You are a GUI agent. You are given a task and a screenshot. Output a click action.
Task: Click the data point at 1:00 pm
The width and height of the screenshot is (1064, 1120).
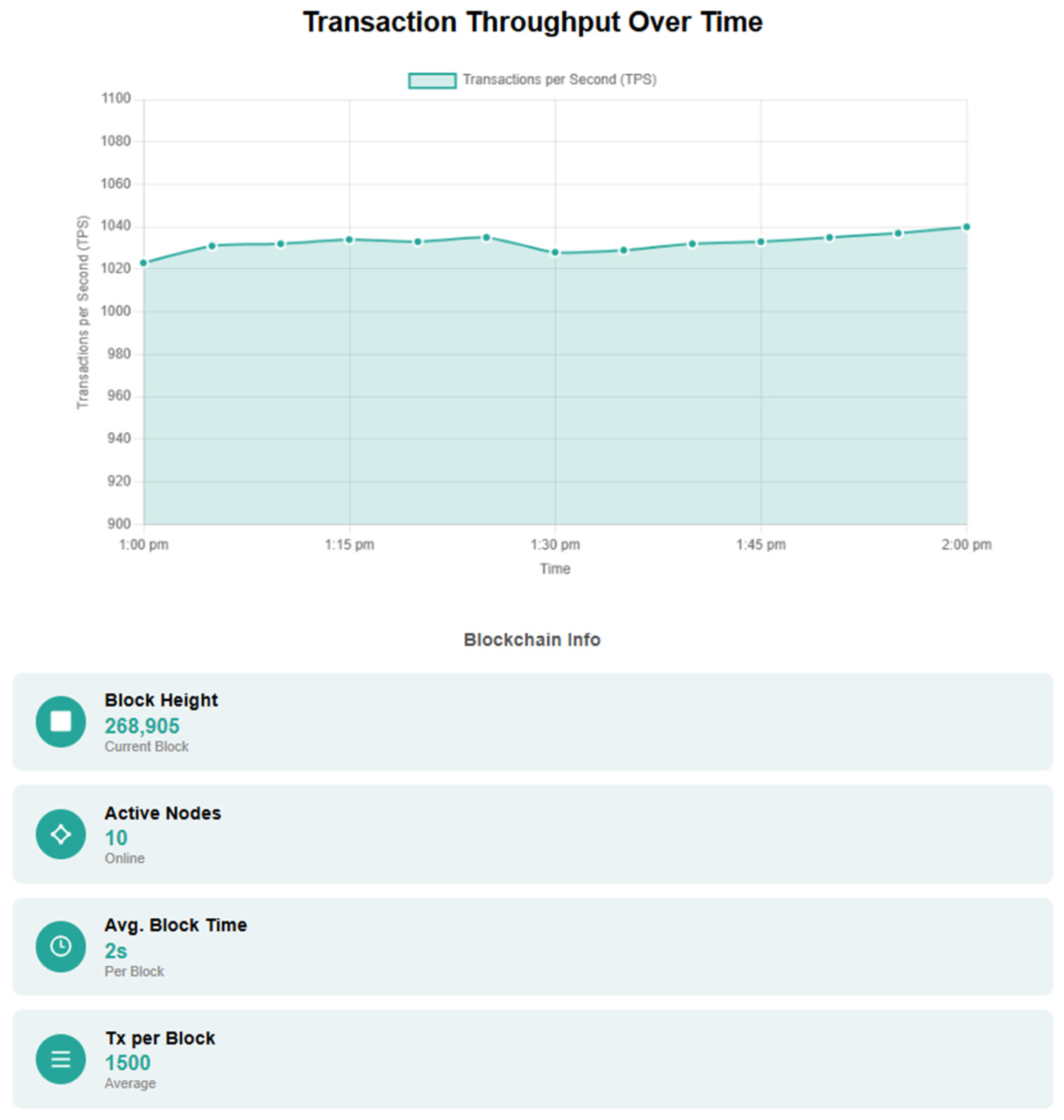point(143,263)
